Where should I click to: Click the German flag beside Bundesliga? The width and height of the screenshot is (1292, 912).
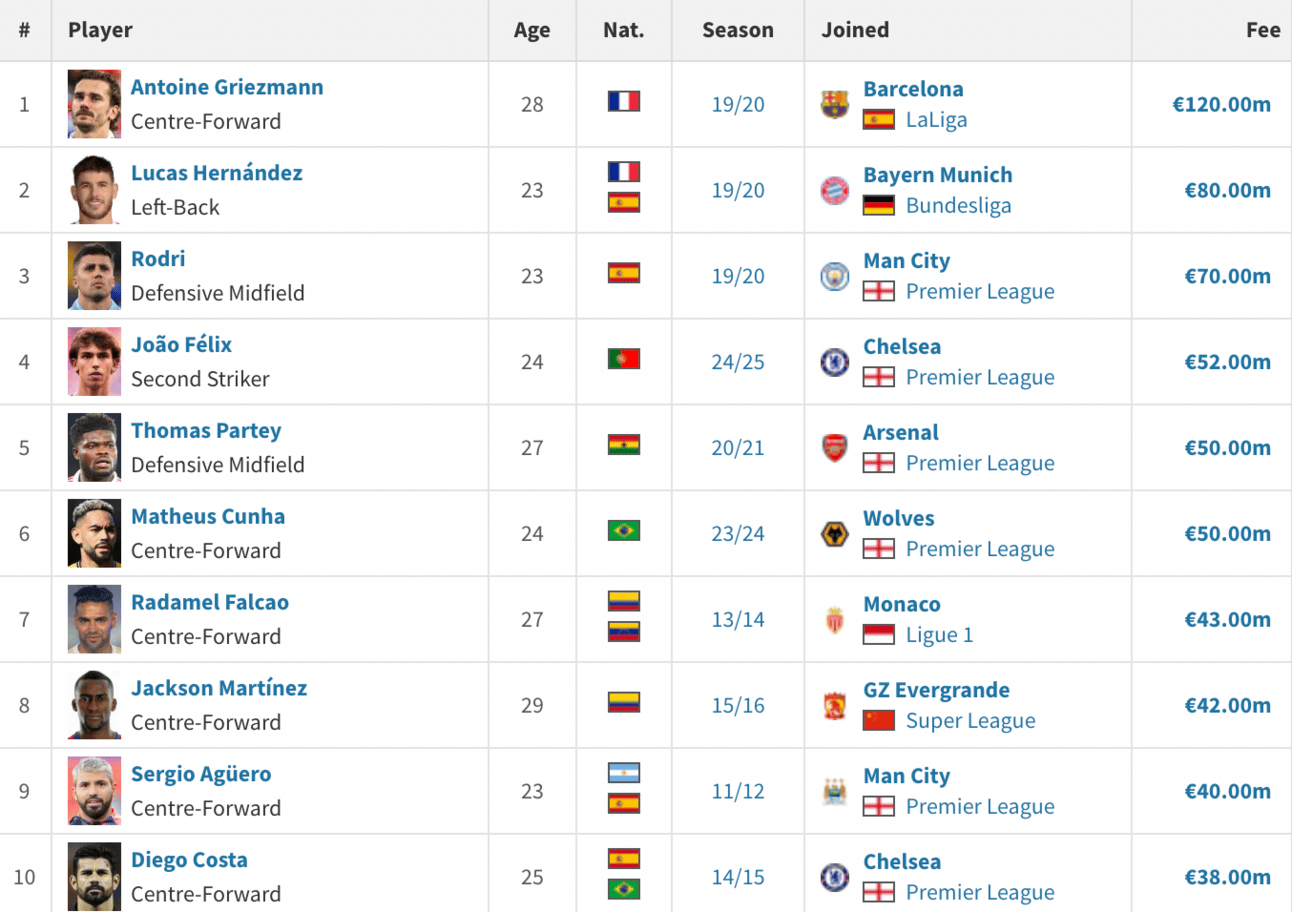click(878, 205)
